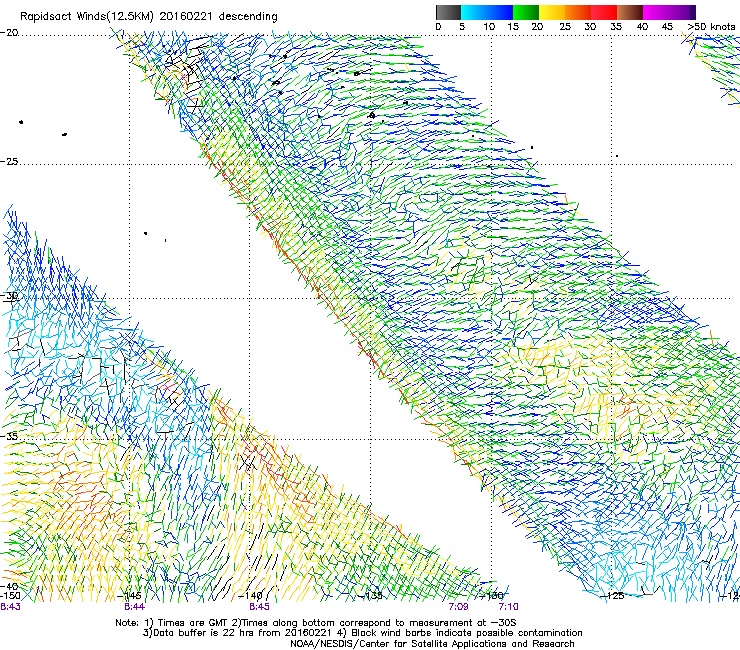Click the '-25' latitude label
Image resolution: width=740 pixels, height=650 pixels.
pos(9,161)
